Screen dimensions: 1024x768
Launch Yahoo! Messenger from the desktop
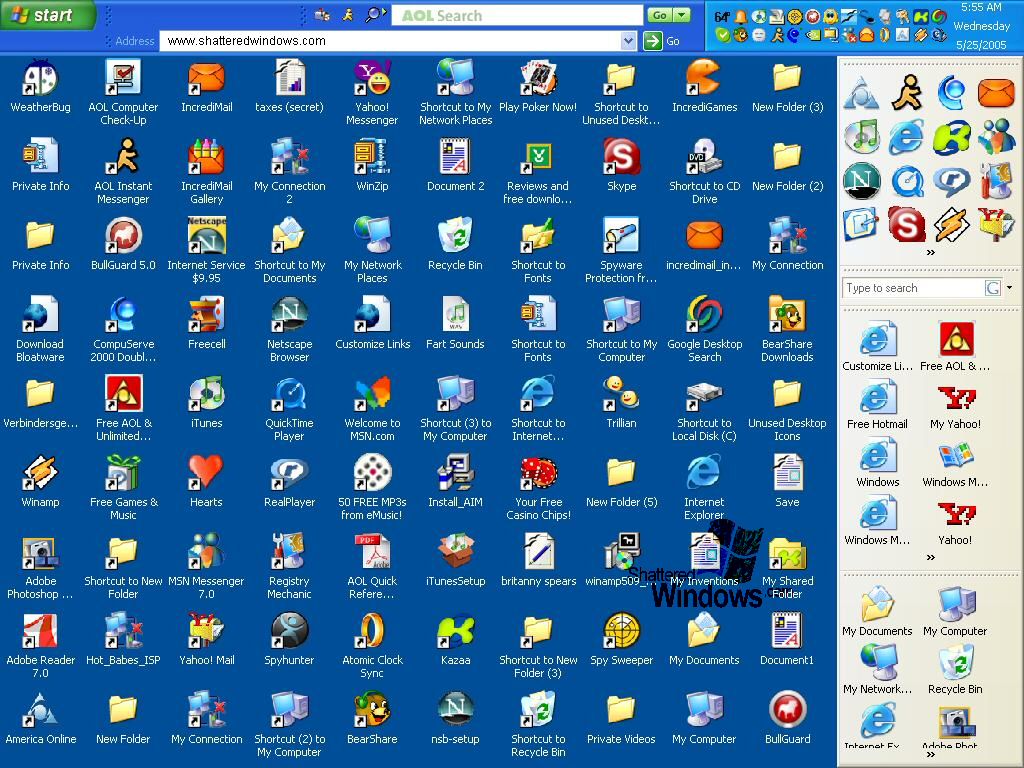point(372,92)
